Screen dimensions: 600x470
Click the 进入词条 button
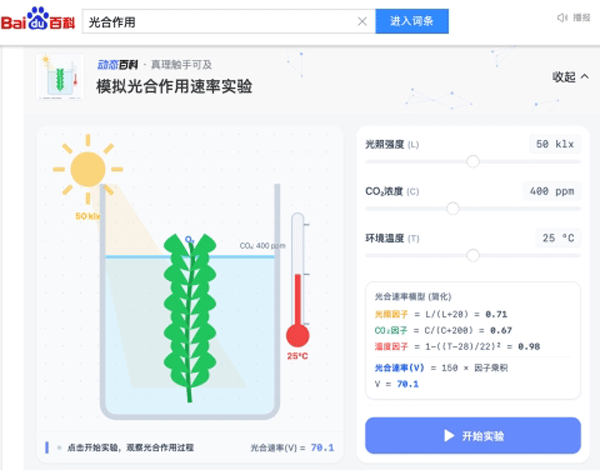(412, 21)
